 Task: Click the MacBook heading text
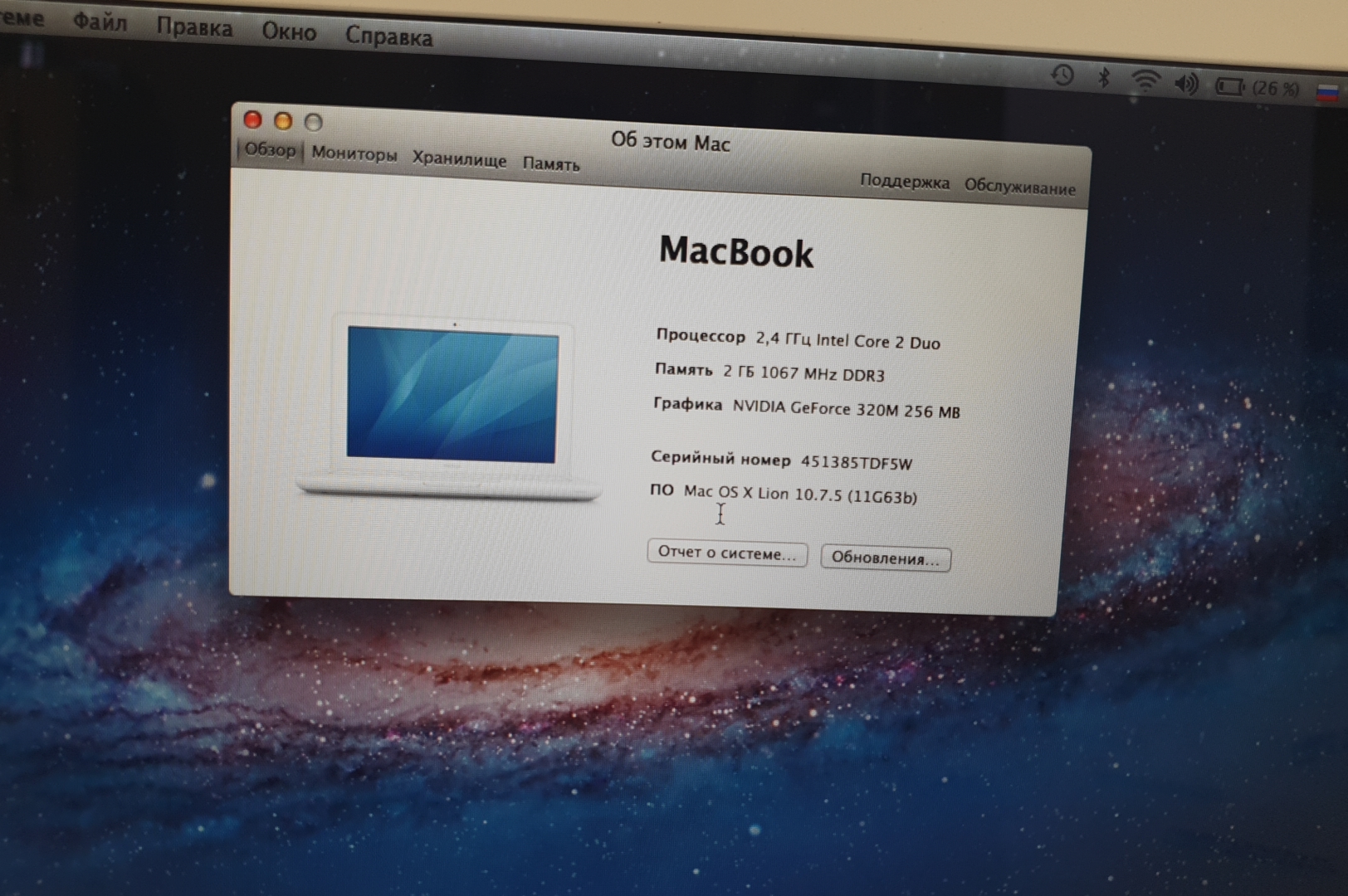[735, 253]
